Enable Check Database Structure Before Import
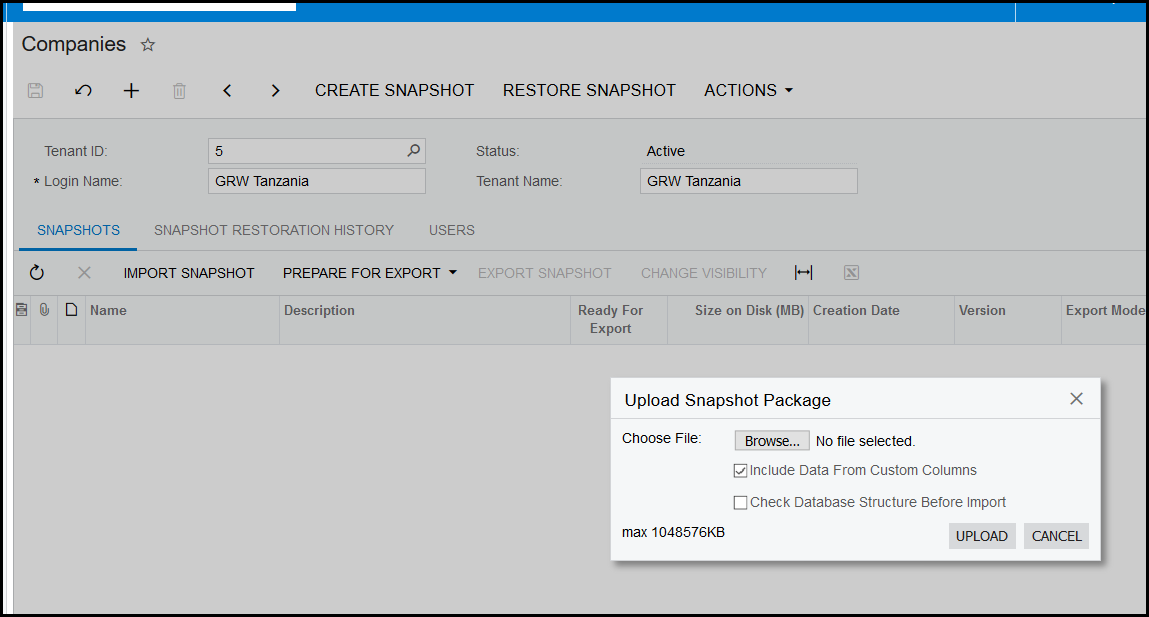Viewport: 1149px width, 617px height. tap(741, 503)
